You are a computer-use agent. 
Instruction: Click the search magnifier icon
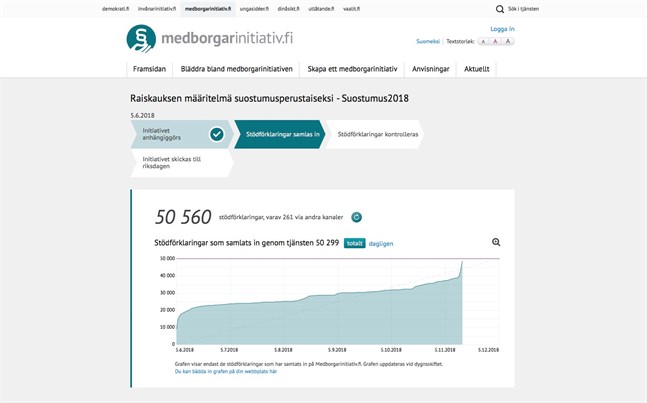[x=500, y=9]
